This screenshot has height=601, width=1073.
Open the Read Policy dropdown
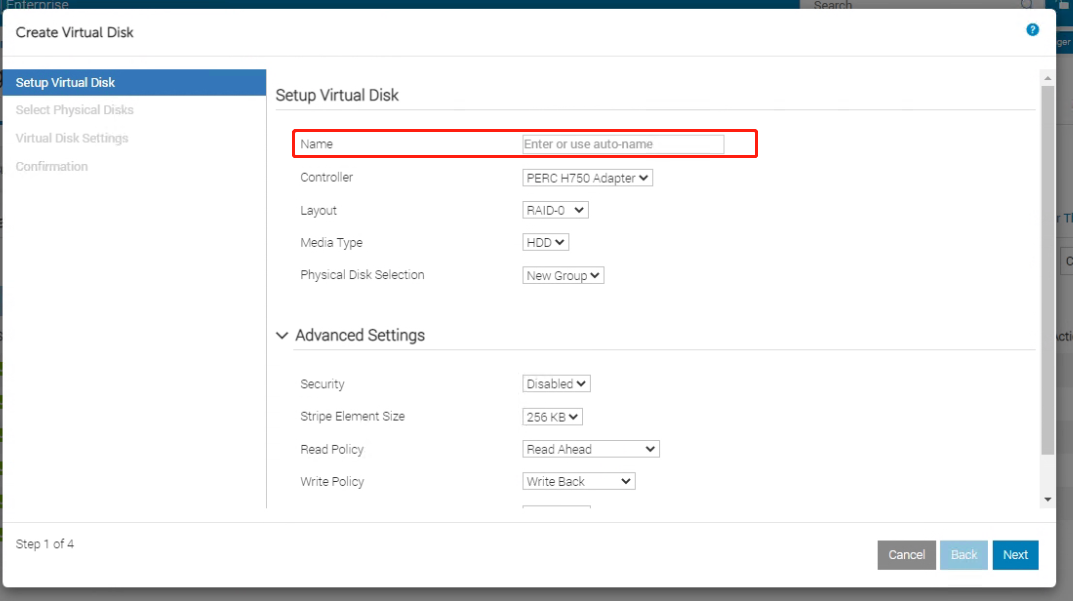(x=590, y=450)
